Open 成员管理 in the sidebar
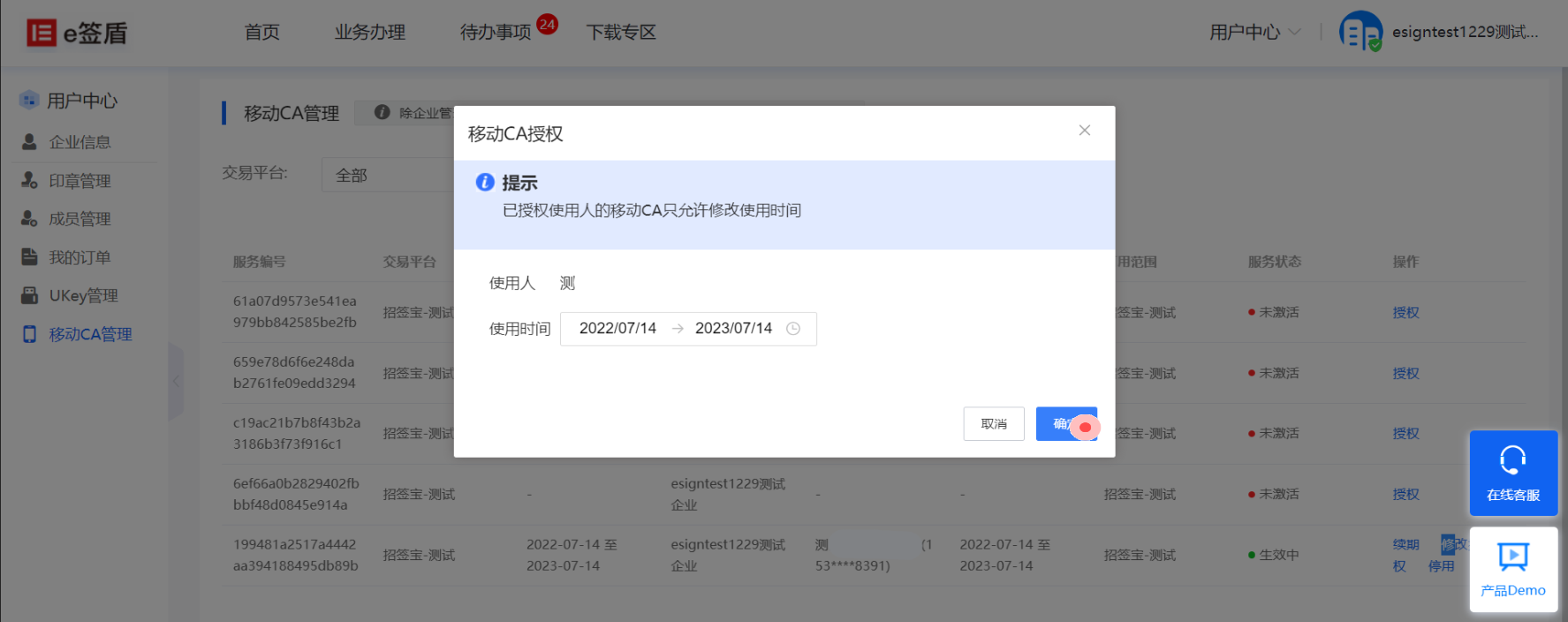Screen dimensions: 1568x622 tap(80, 219)
